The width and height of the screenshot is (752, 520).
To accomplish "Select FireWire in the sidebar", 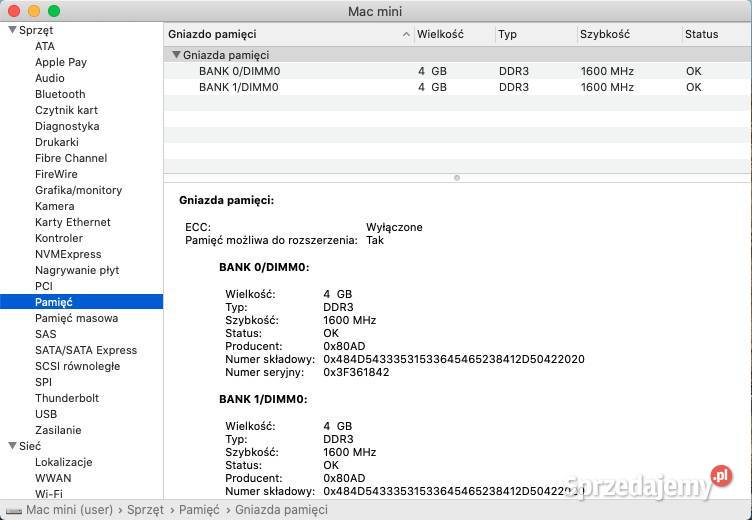I will pyautogui.click(x=56, y=174).
